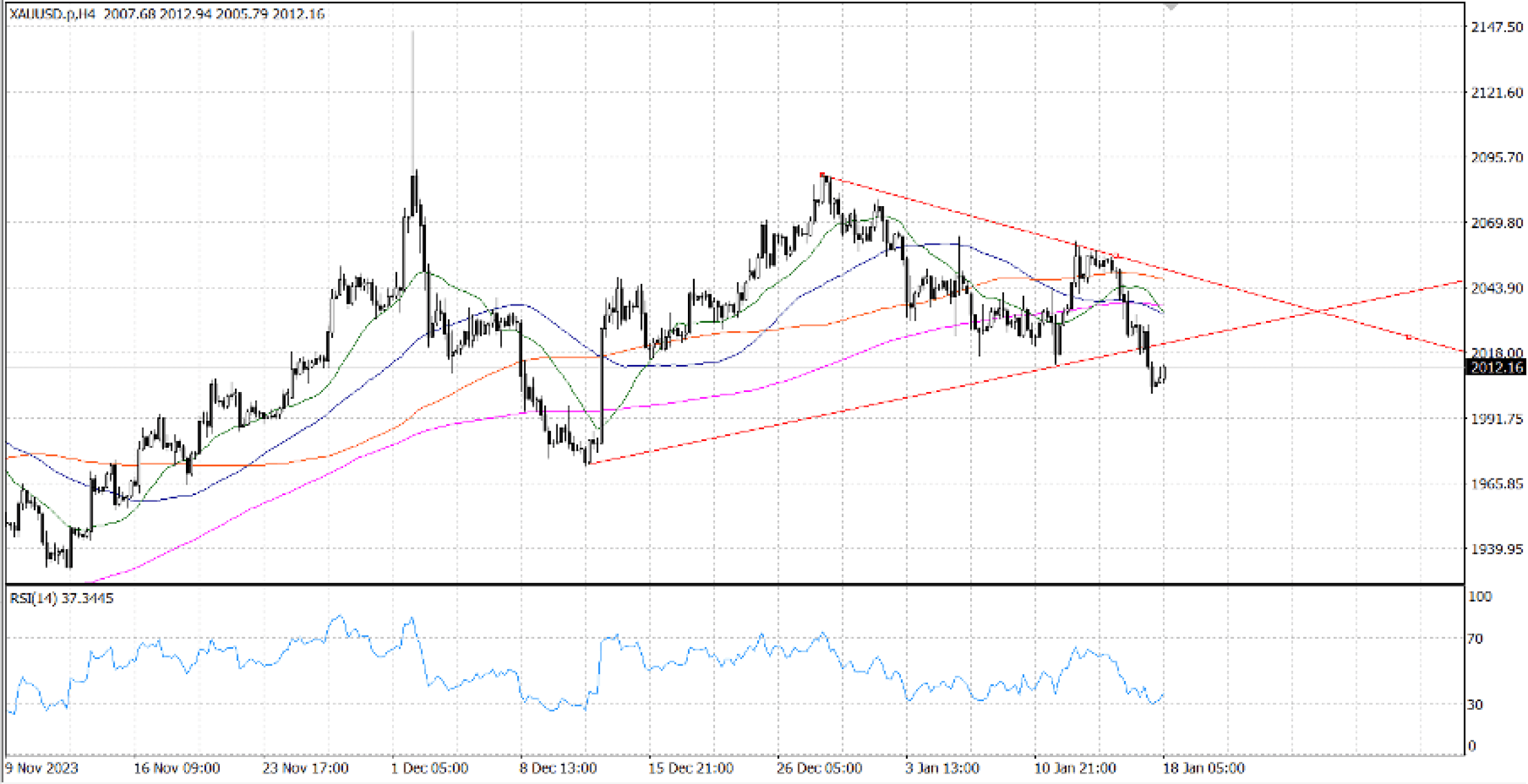Click the 18 Jan 05:00 time label
Image resolution: width=1528 pixels, height=784 pixels.
point(1203,768)
